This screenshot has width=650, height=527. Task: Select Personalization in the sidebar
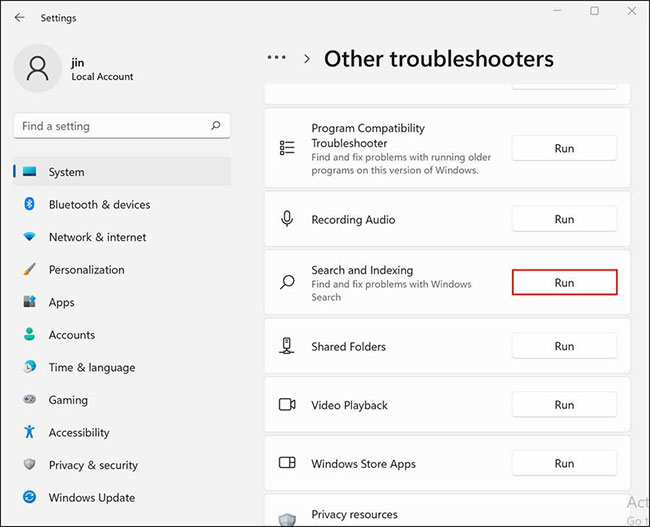coord(122,270)
